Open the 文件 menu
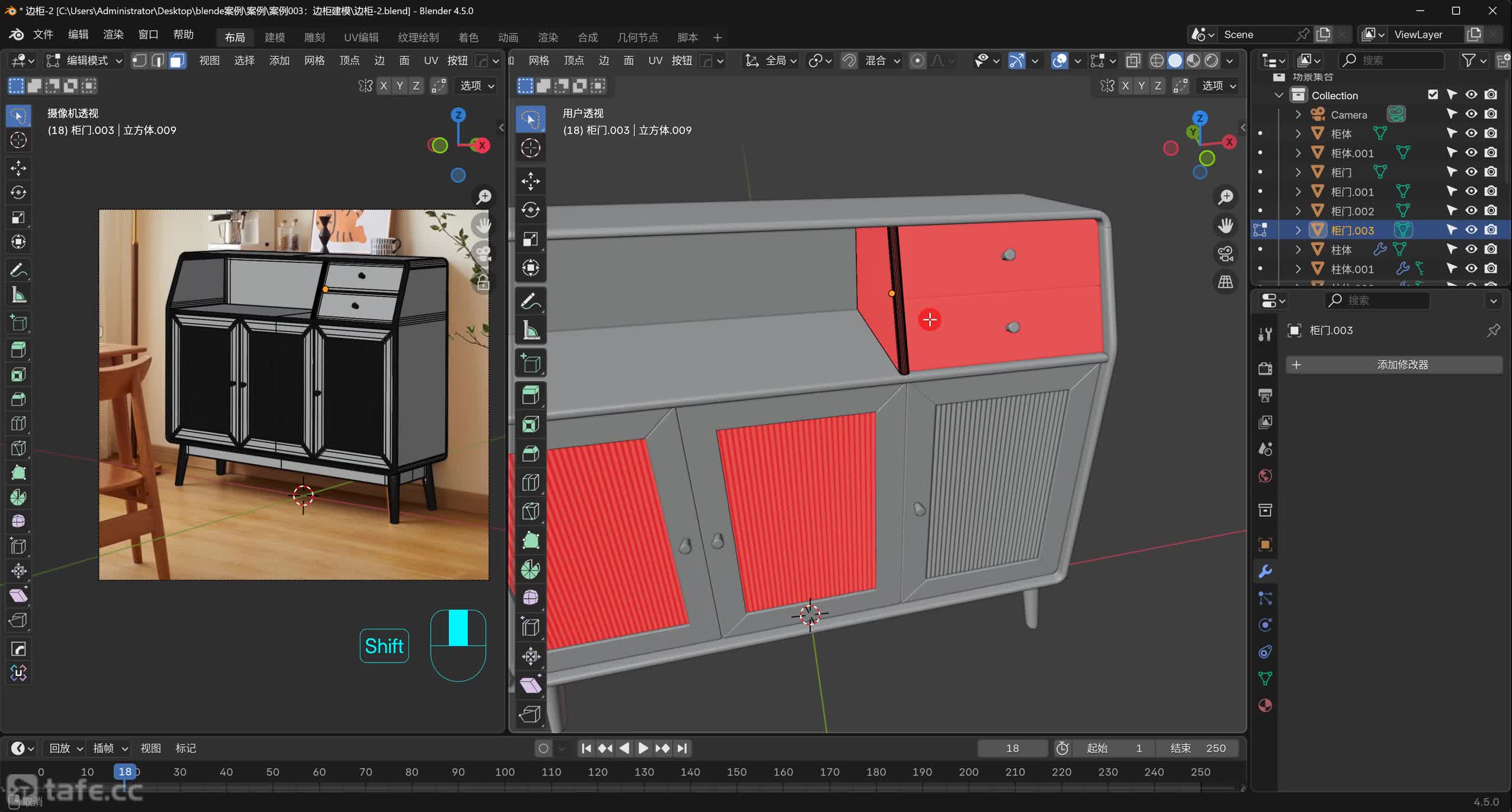The image size is (1512, 812). (43, 34)
